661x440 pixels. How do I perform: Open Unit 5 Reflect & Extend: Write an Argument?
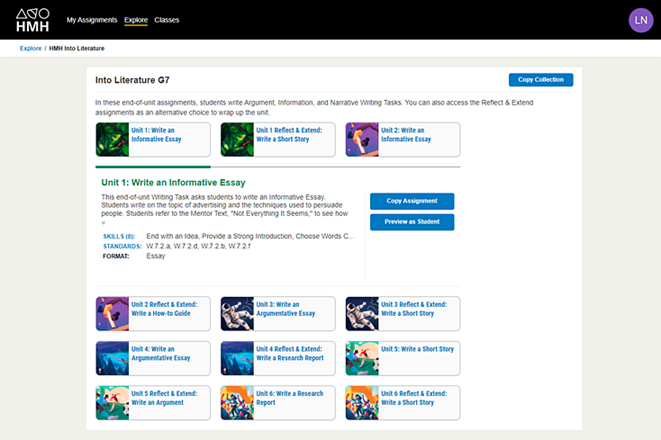[153, 403]
